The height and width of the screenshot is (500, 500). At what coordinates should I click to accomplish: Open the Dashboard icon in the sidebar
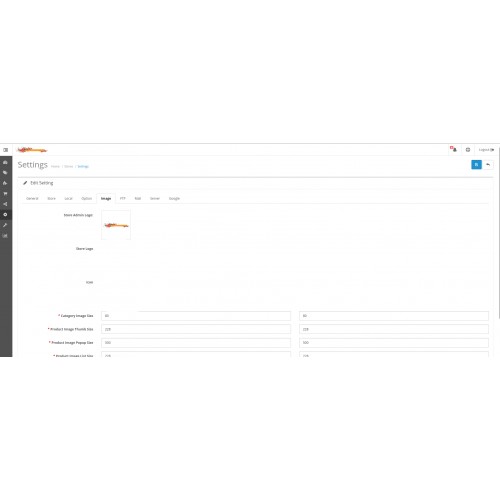click(x=5, y=162)
